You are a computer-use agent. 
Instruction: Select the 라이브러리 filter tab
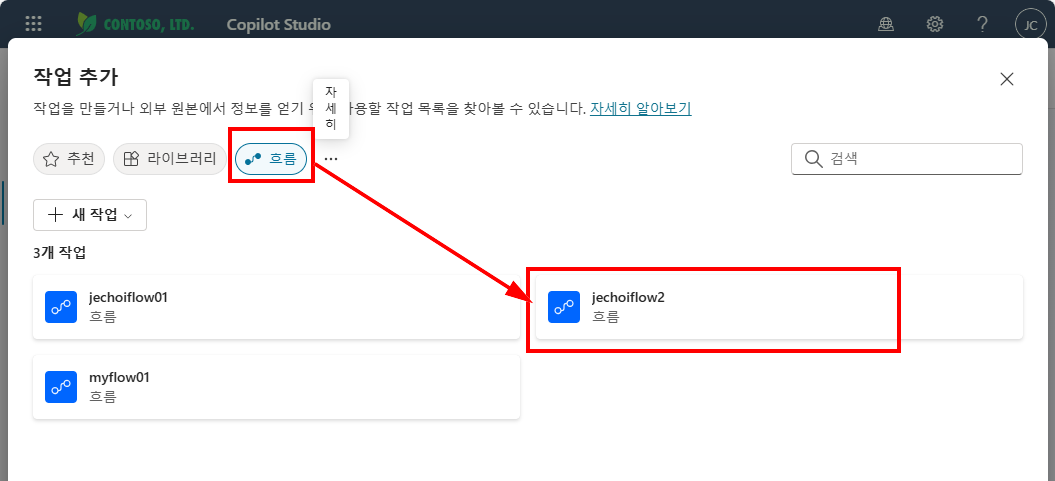(170, 159)
